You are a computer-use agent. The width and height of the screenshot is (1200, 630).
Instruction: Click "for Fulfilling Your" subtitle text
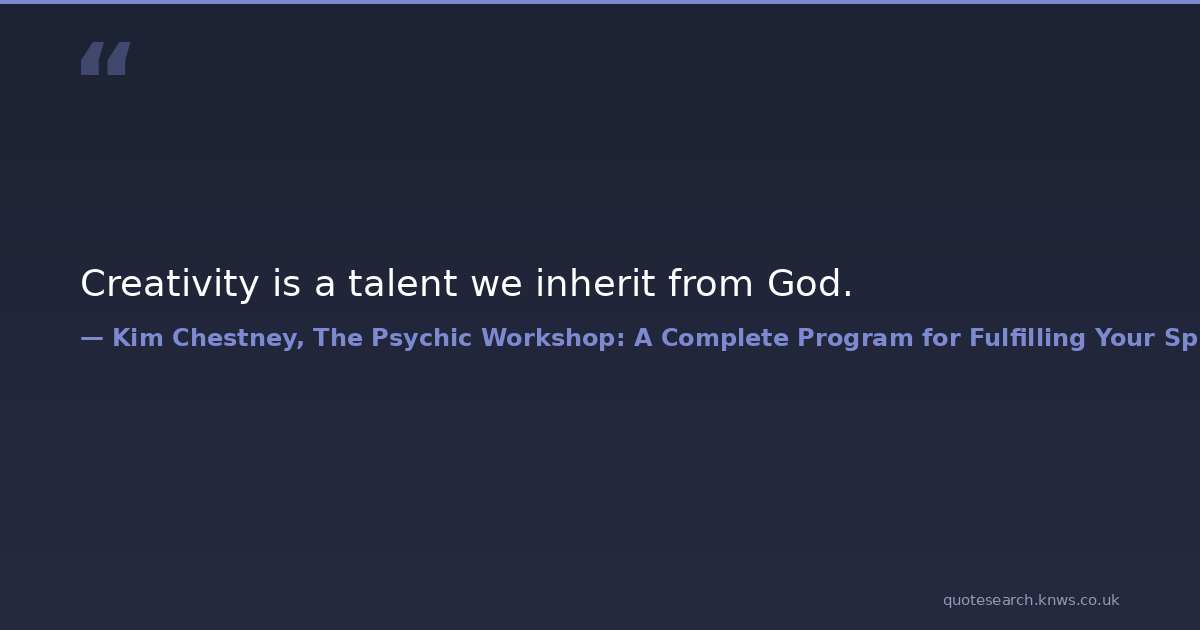[1038, 338]
